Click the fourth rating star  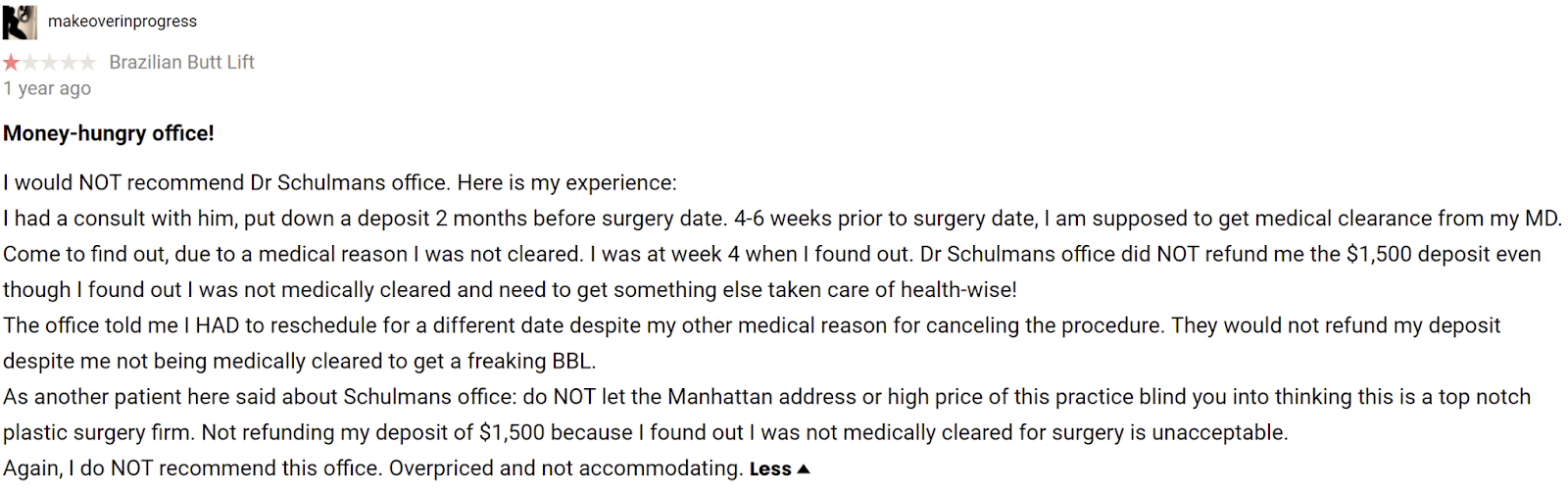pos(69,63)
